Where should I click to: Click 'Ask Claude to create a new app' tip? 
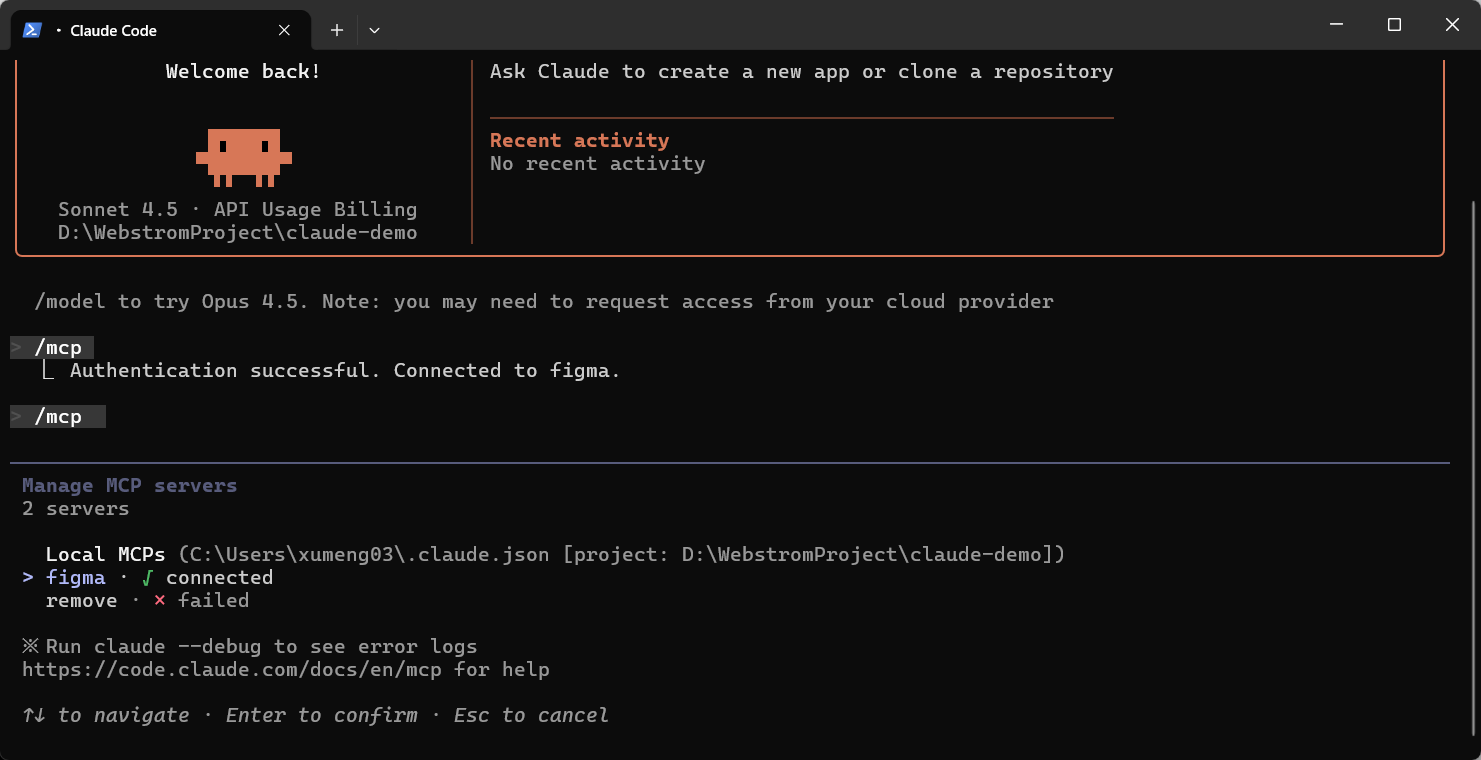click(x=802, y=72)
